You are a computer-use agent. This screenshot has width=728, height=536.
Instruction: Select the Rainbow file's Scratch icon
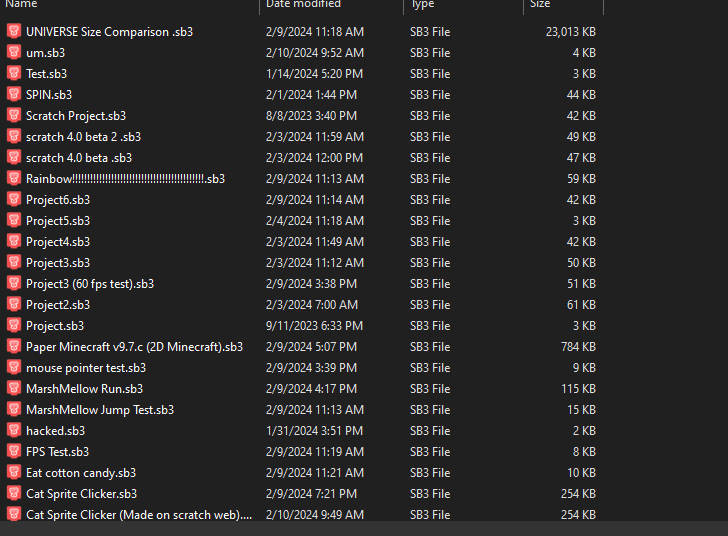click(14, 178)
